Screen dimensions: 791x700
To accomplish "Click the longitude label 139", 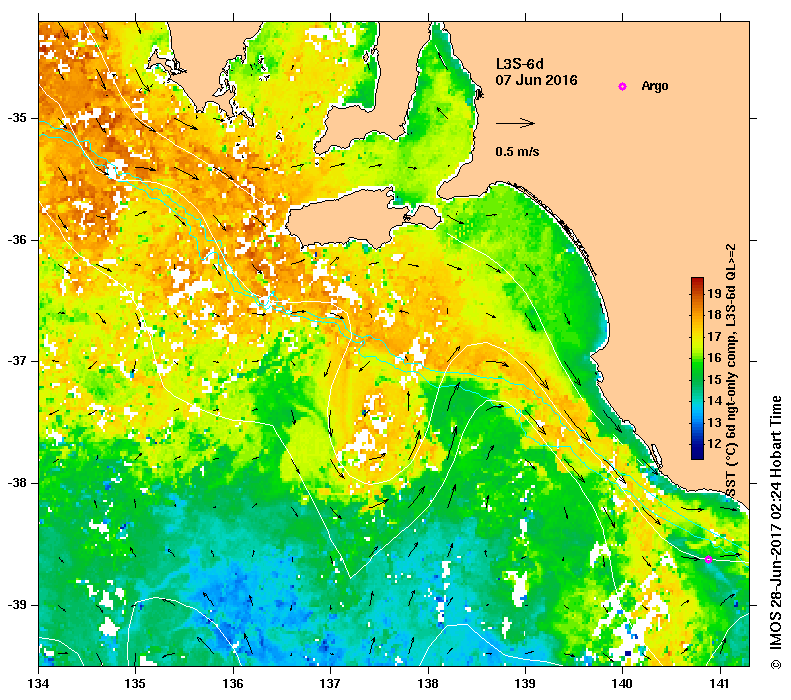I will point(526,684).
